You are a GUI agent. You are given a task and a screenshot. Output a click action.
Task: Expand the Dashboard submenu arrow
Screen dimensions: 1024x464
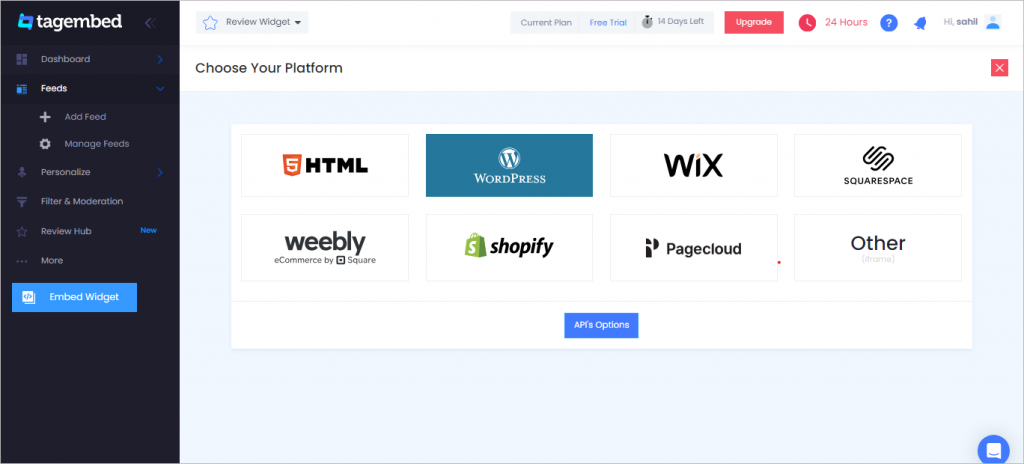[160, 59]
